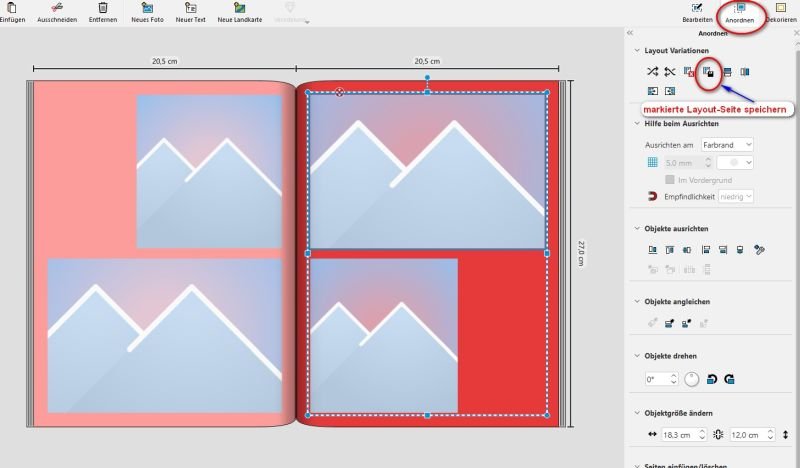Viewport: 800px width, 468px height.
Task: Click the width stepper arrows
Action: pos(702,435)
